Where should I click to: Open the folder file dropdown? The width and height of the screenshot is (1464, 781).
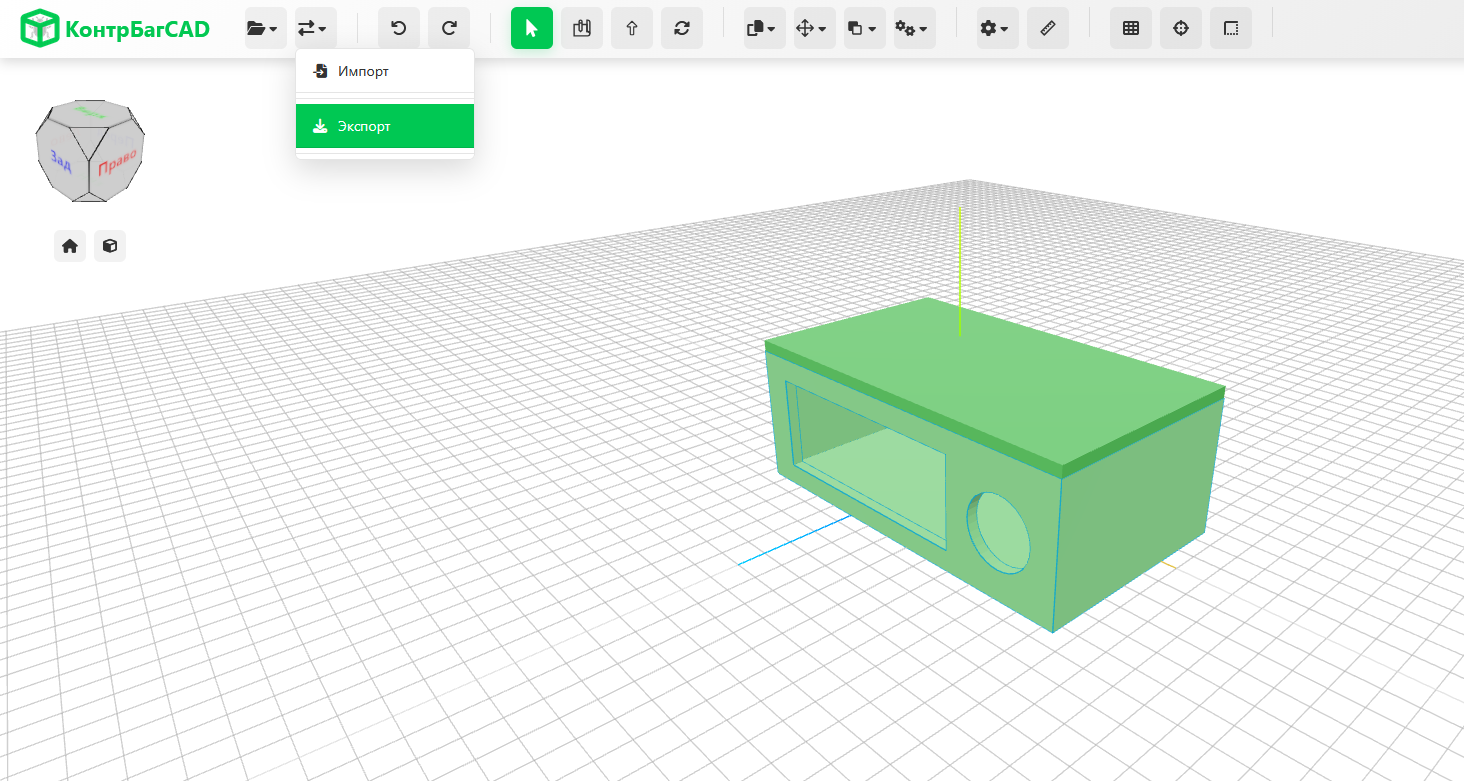265,29
